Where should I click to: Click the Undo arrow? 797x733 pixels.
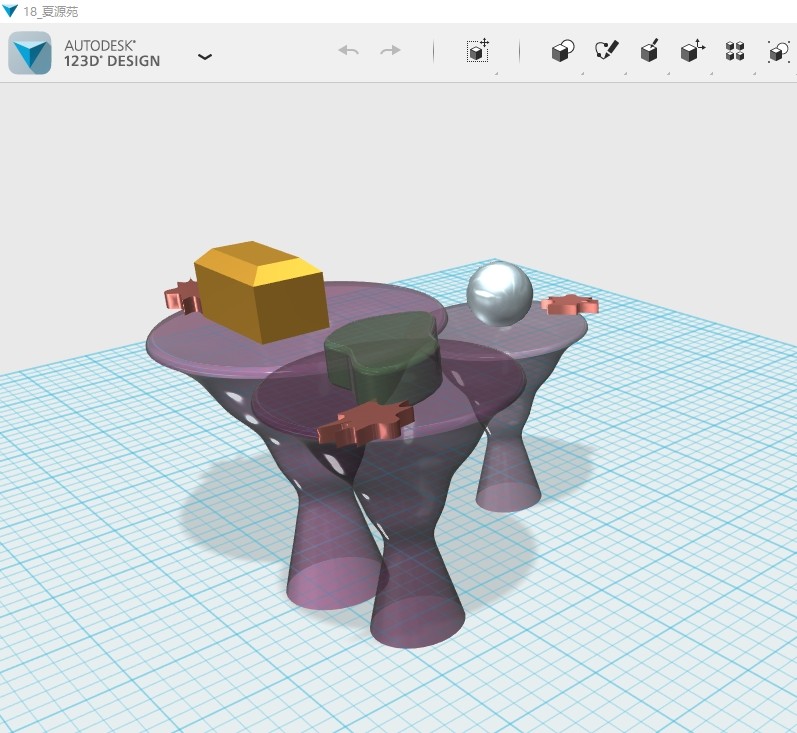(349, 50)
